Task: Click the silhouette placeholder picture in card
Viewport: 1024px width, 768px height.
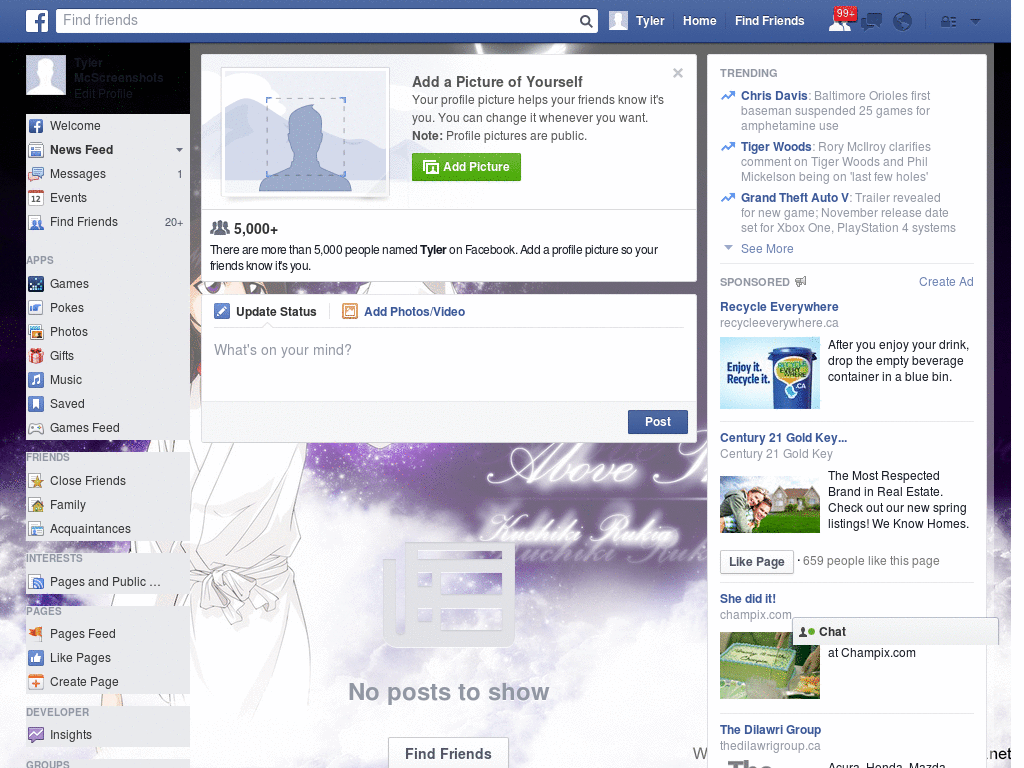Action: click(x=305, y=132)
